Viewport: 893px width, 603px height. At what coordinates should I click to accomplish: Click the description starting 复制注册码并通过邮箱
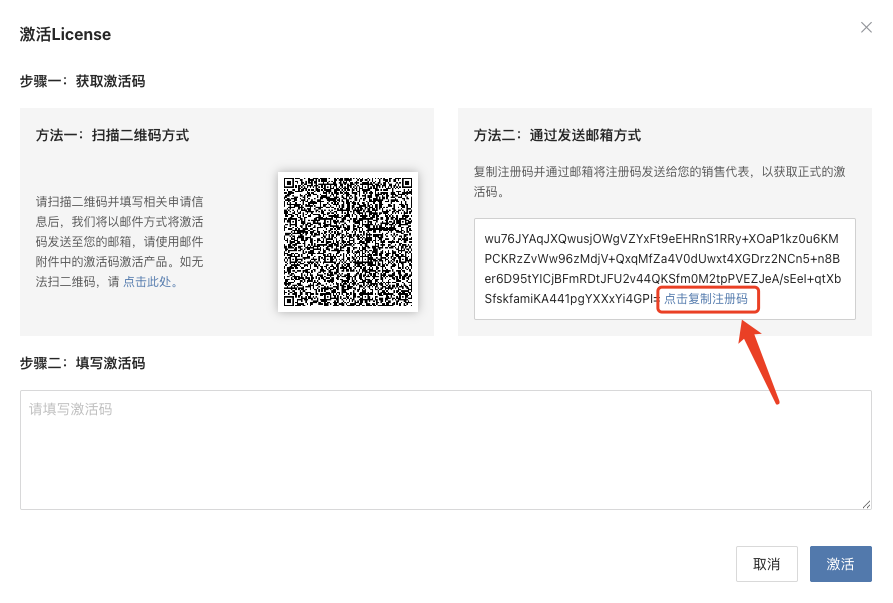click(x=659, y=182)
